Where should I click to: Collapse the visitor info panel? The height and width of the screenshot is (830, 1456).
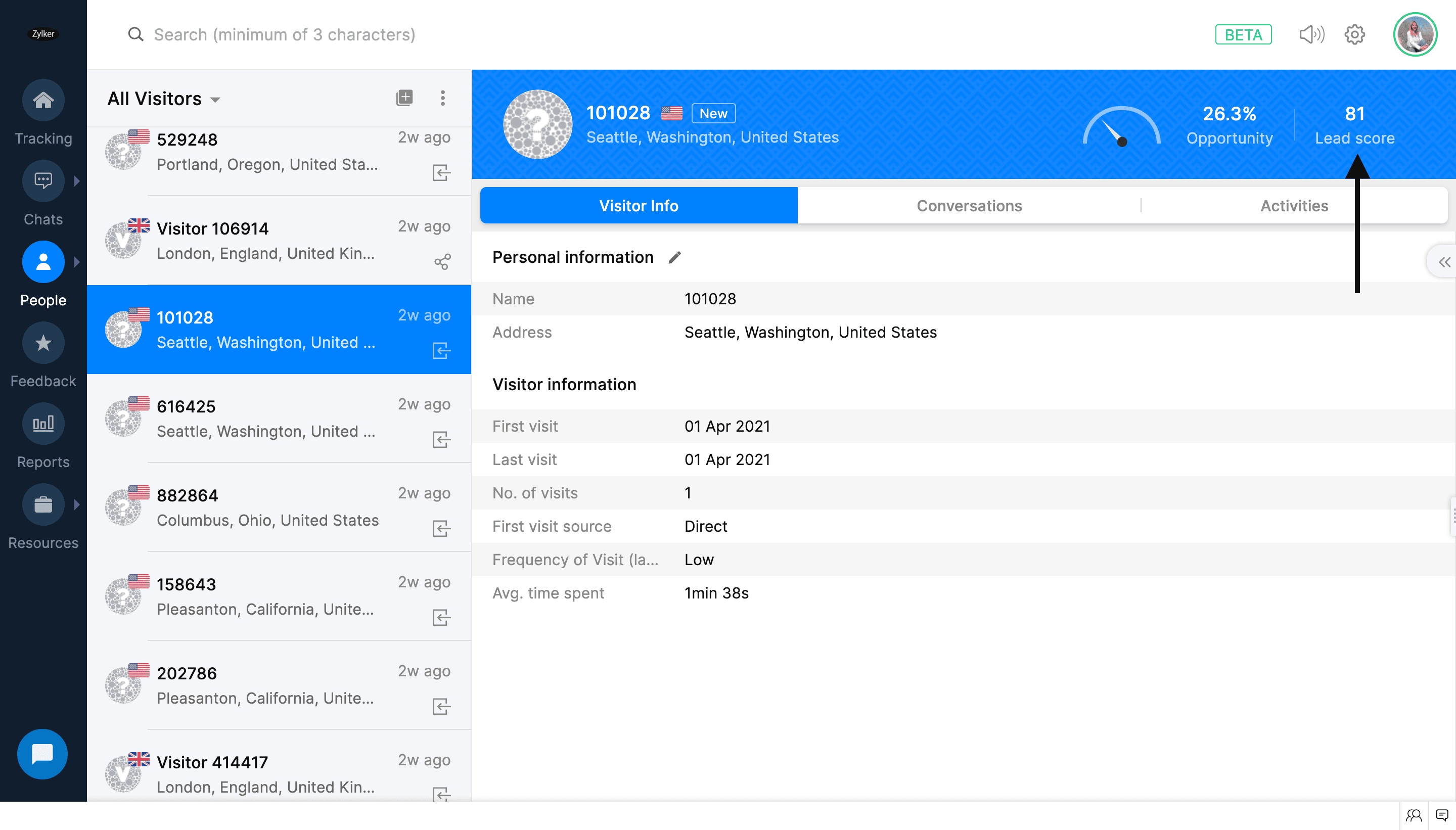coord(1444,262)
